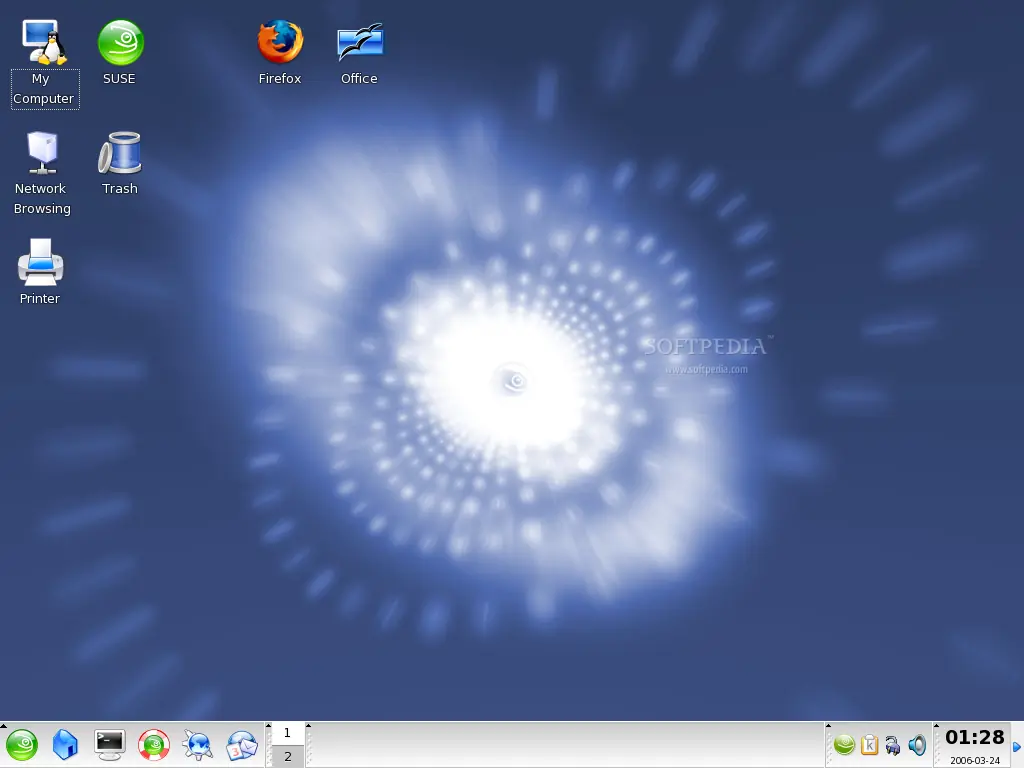Open the Office desktop shortcut
Viewport: 1024px width, 768px height.
coord(360,42)
